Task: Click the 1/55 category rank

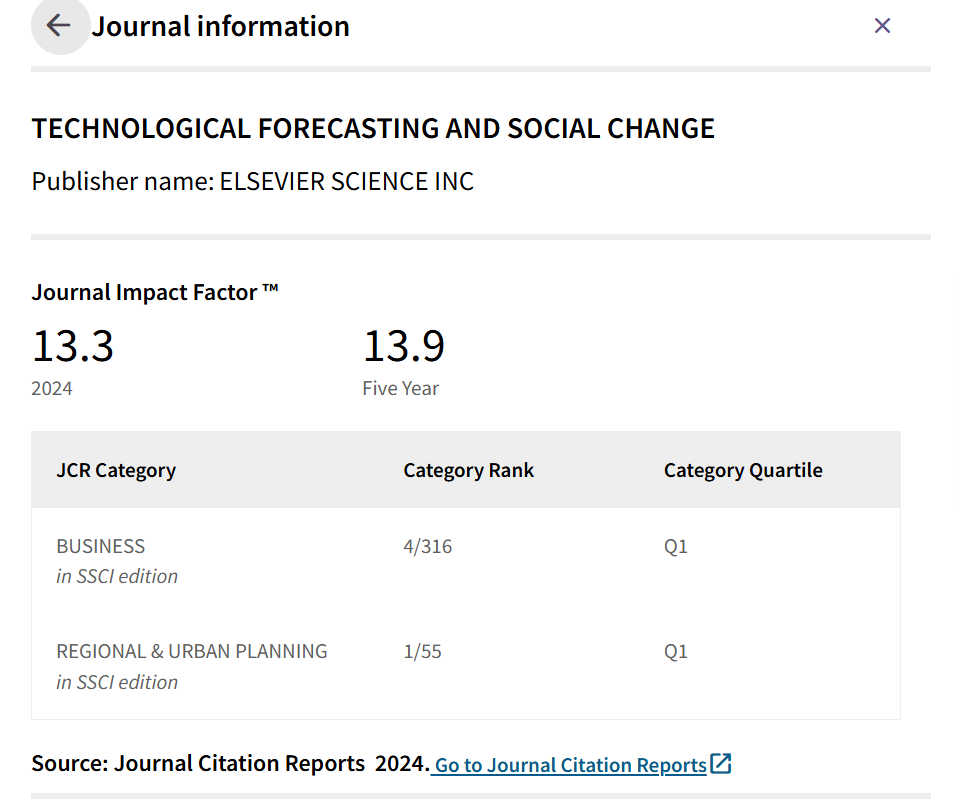Action: point(422,651)
